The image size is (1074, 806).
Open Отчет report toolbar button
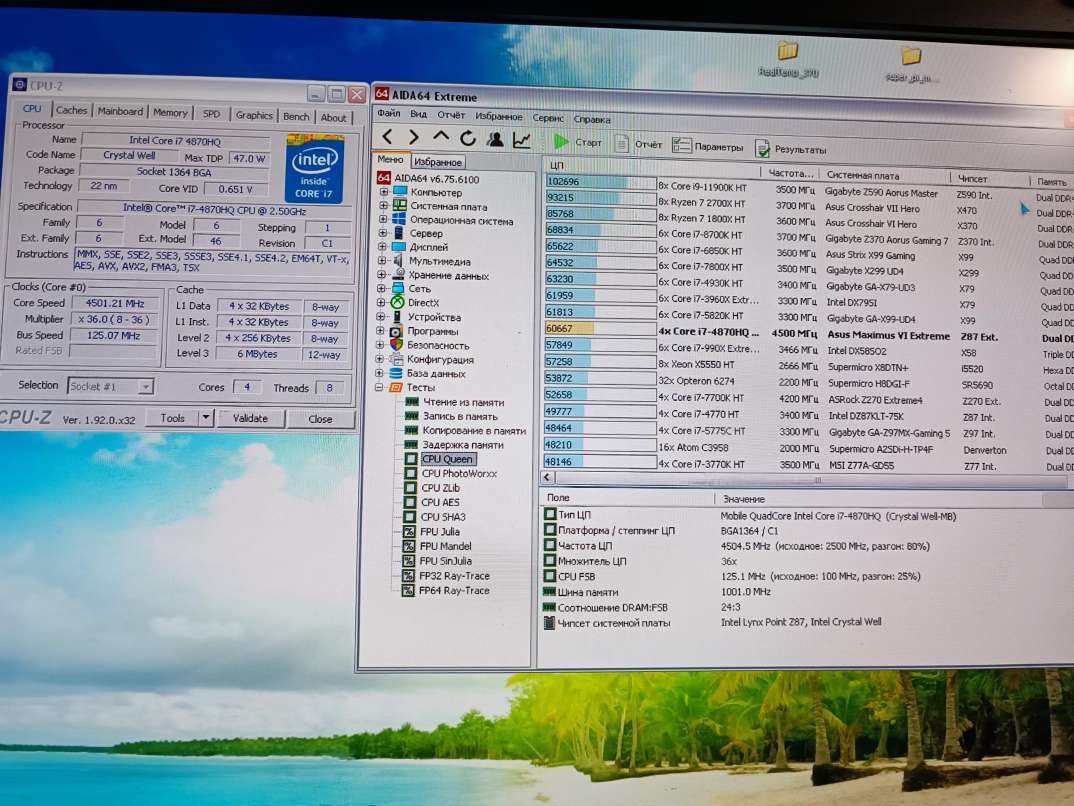click(638, 144)
